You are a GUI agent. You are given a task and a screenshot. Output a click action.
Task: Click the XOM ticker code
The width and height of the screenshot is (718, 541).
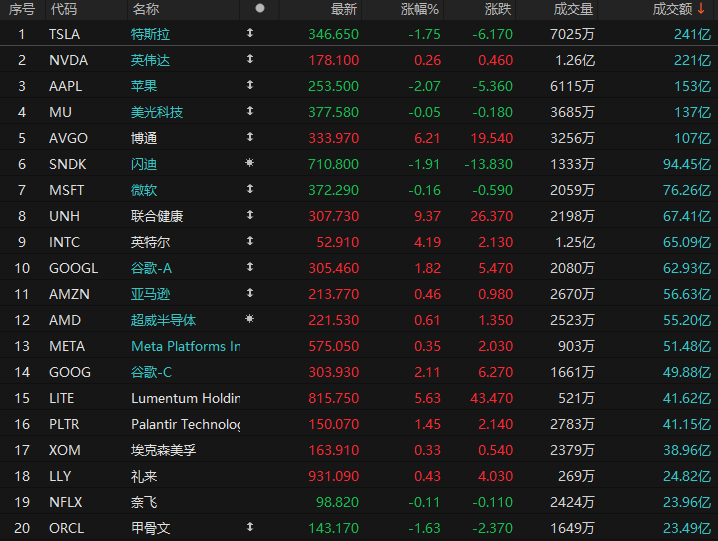(x=65, y=450)
